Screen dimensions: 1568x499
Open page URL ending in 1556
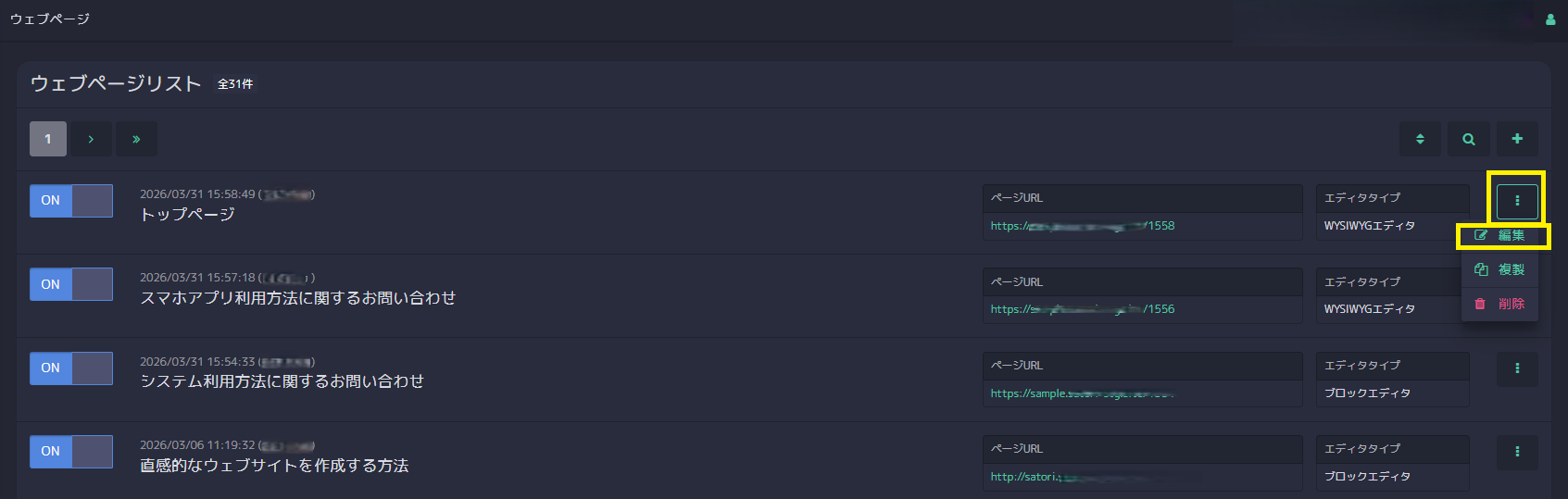(x=1083, y=309)
